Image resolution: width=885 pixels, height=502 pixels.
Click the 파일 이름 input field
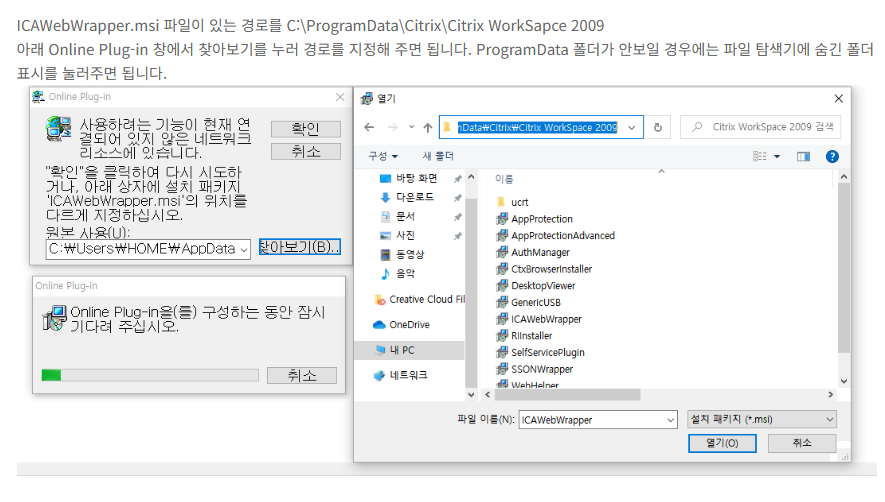pyautogui.click(x=592, y=420)
